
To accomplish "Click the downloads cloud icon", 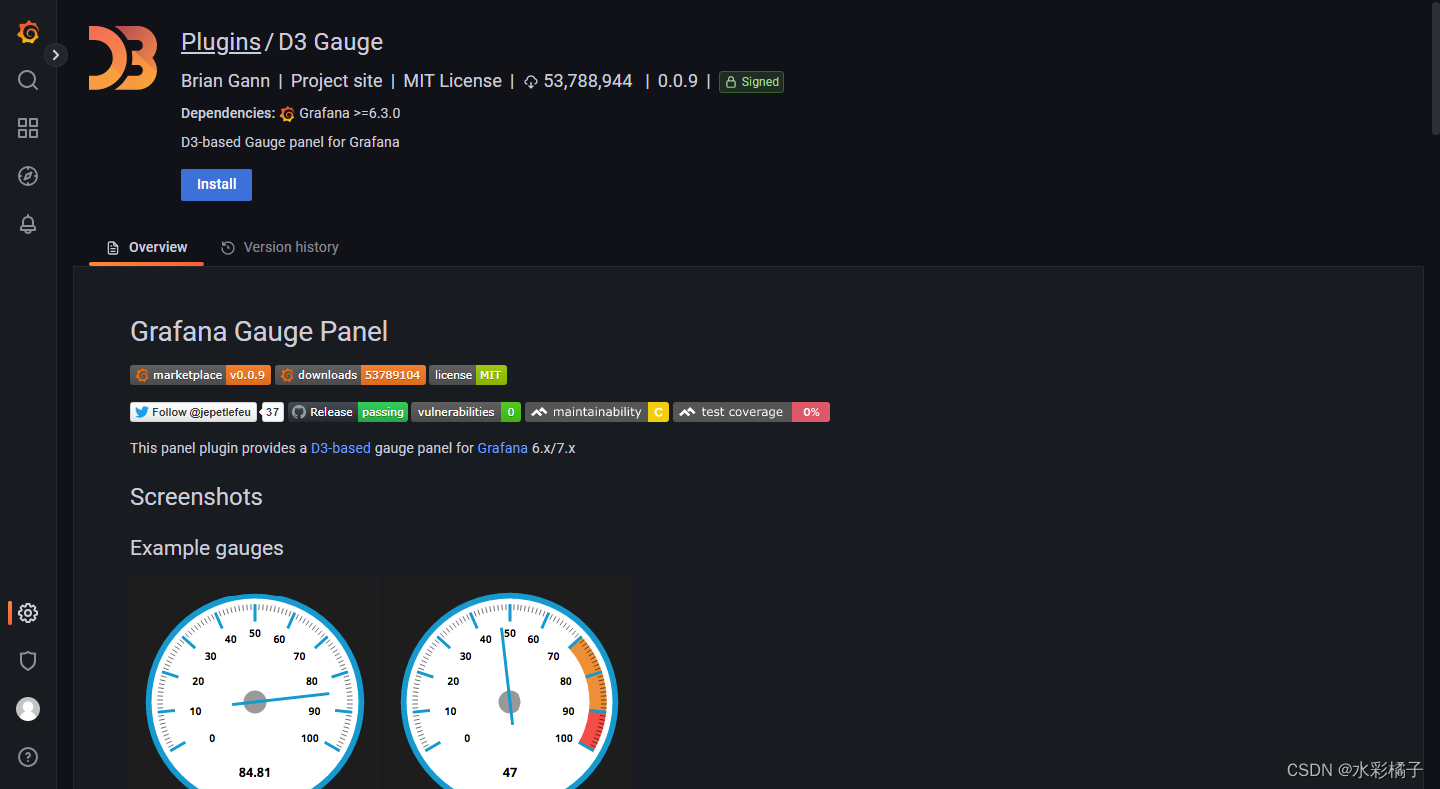I will pos(531,82).
